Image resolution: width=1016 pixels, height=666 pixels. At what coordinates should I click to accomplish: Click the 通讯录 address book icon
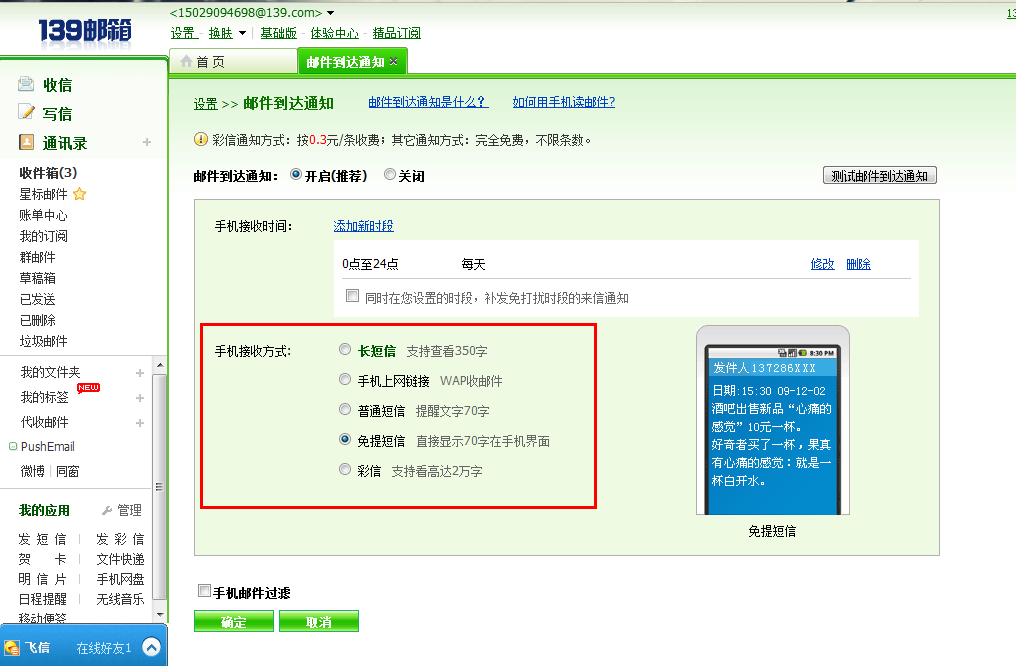pyautogui.click(x=26, y=143)
